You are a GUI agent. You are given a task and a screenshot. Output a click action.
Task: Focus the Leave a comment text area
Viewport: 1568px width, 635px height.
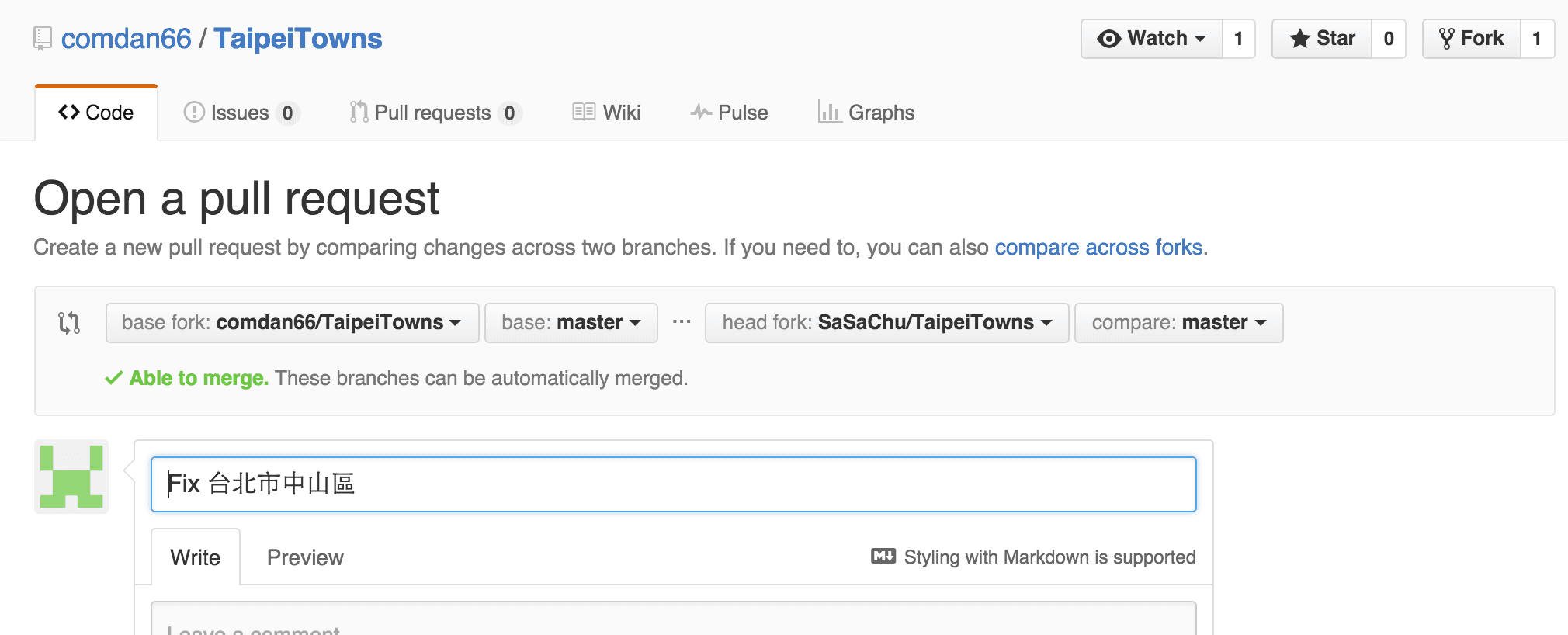point(674,619)
